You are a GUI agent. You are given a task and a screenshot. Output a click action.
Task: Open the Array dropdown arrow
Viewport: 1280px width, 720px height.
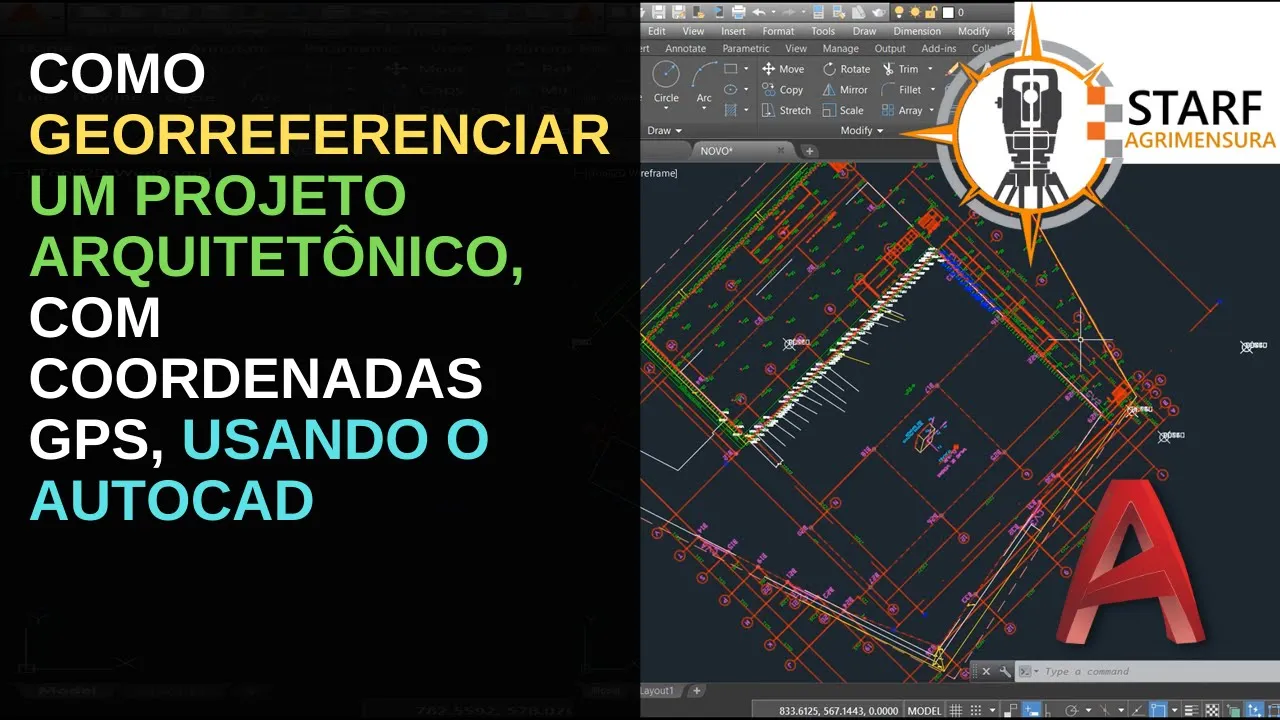click(x=931, y=110)
